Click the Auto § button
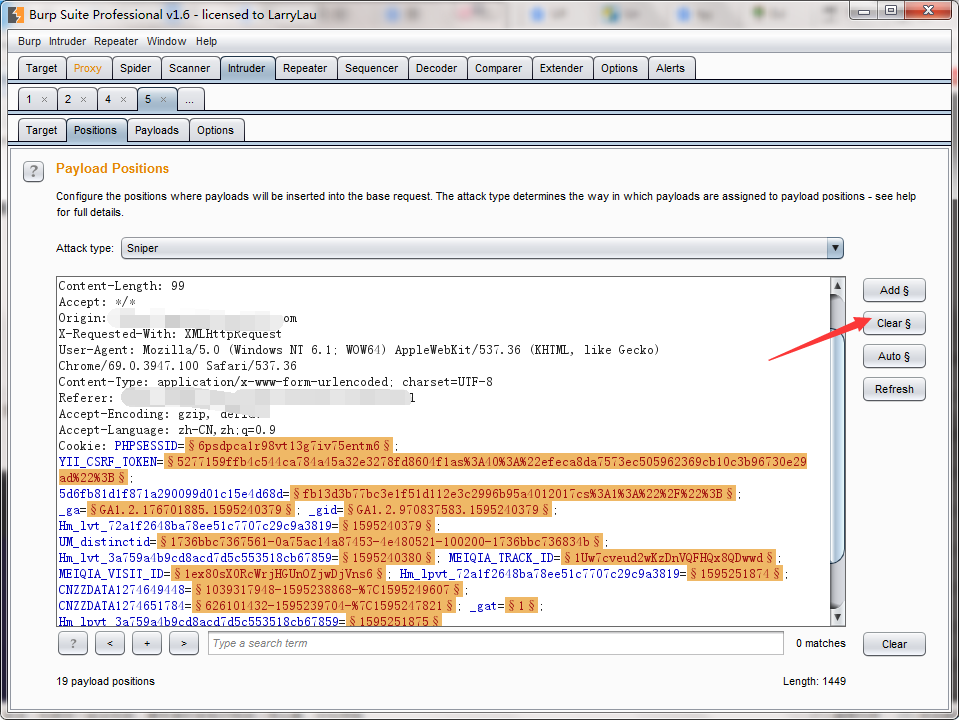Viewport: 959px width, 720px height. click(894, 357)
